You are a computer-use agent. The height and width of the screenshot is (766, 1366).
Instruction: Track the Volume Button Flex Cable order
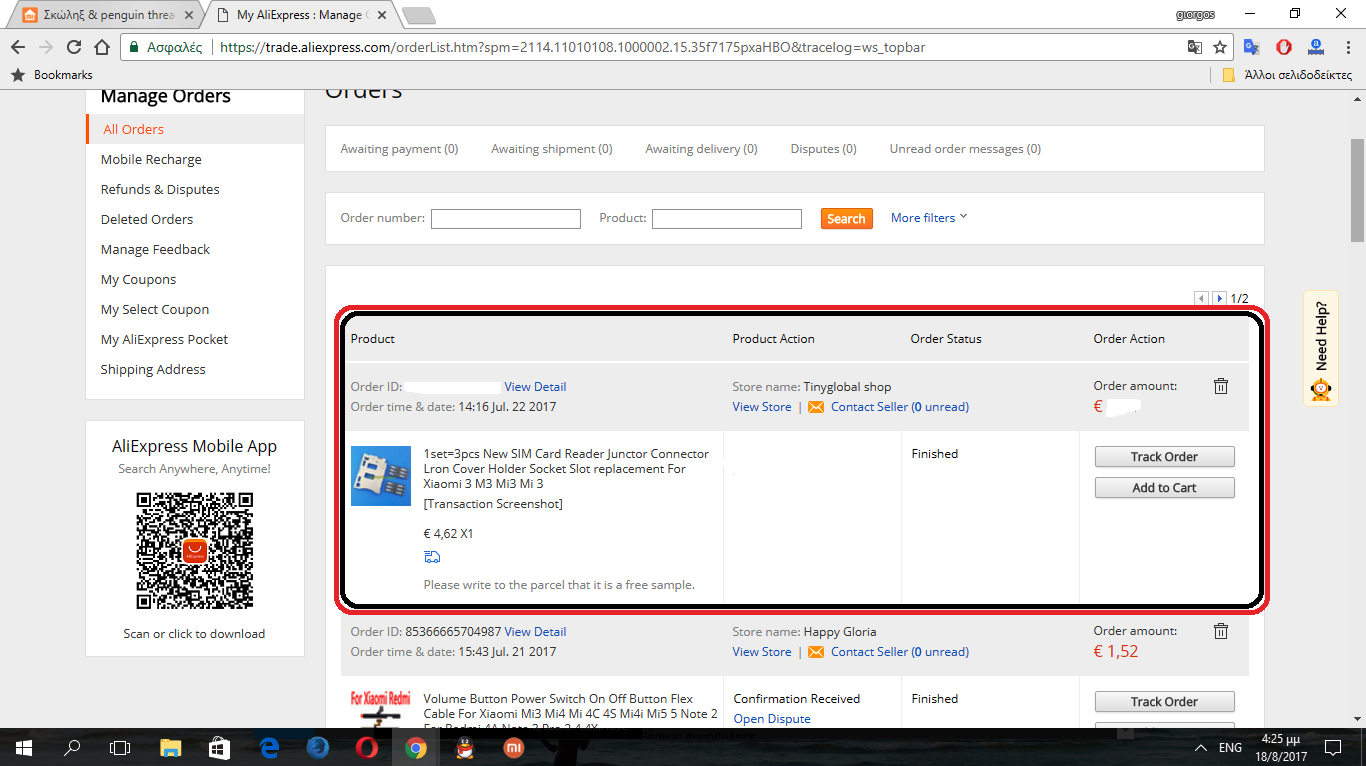[x=1164, y=702]
